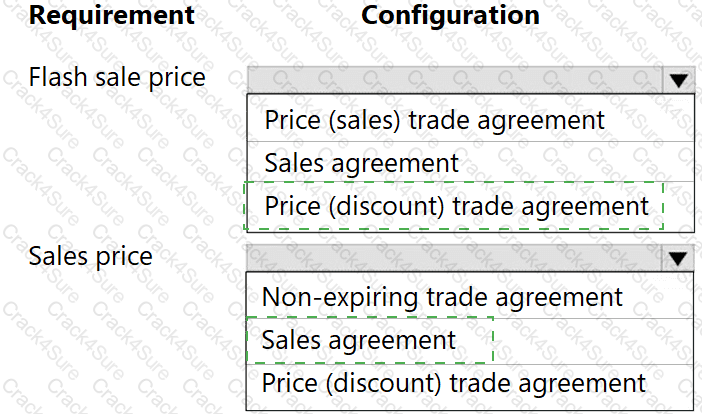Click the Configuration column header

click(450, 15)
